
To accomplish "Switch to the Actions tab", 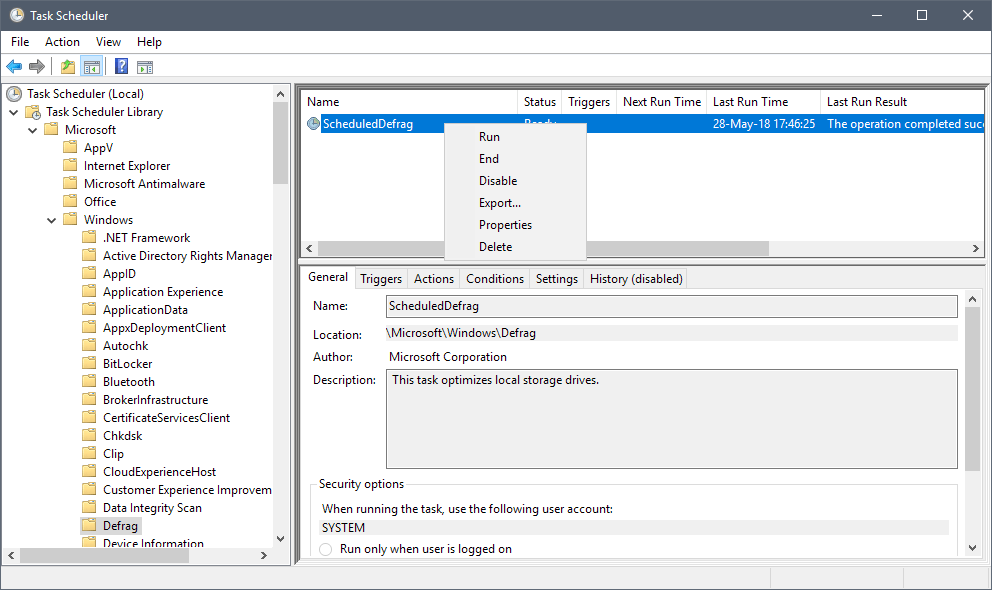I will pos(434,279).
